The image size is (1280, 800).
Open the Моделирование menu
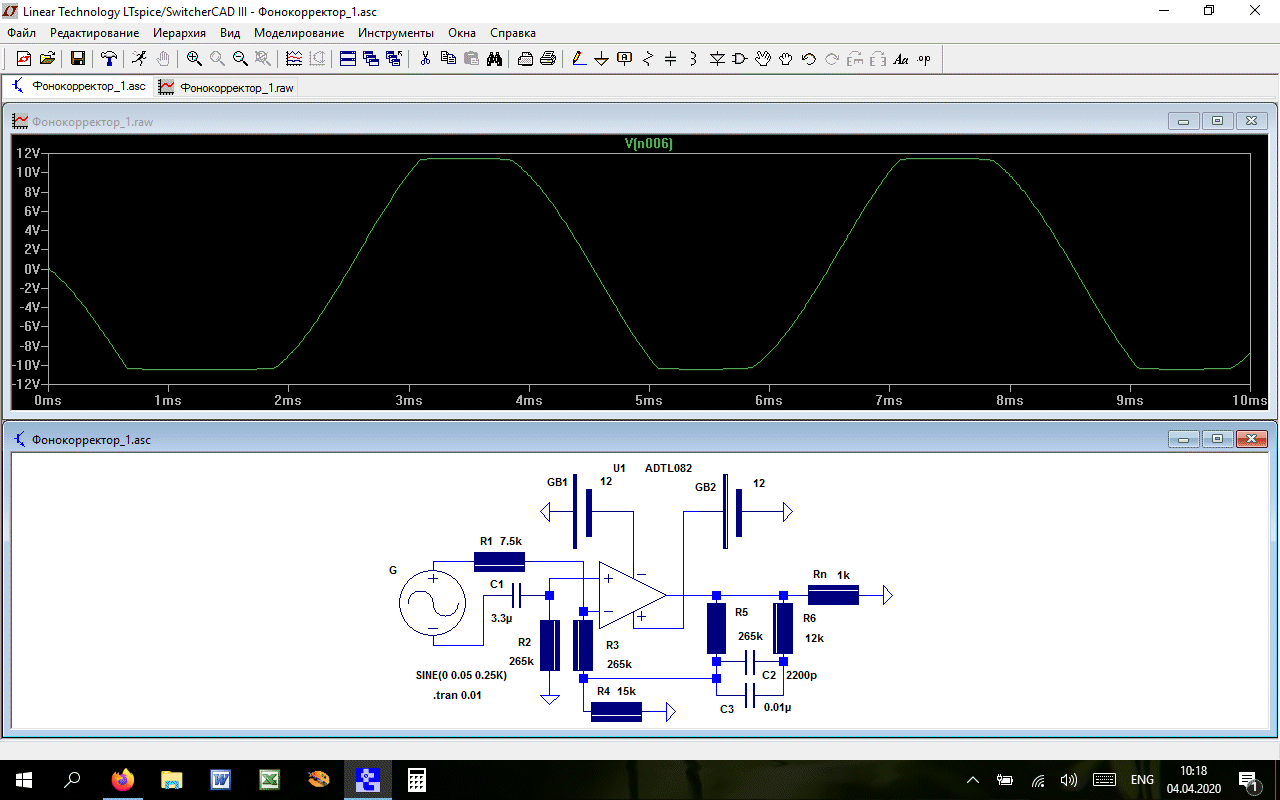[x=299, y=33]
